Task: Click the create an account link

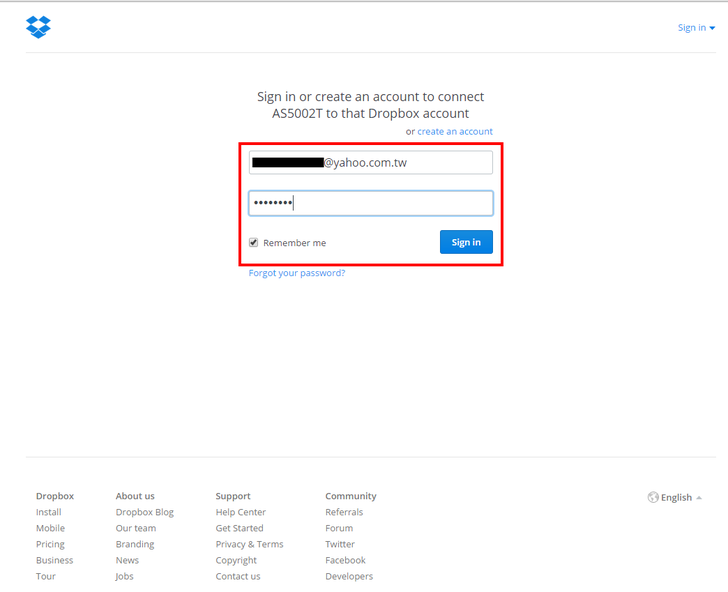Action: point(455,132)
